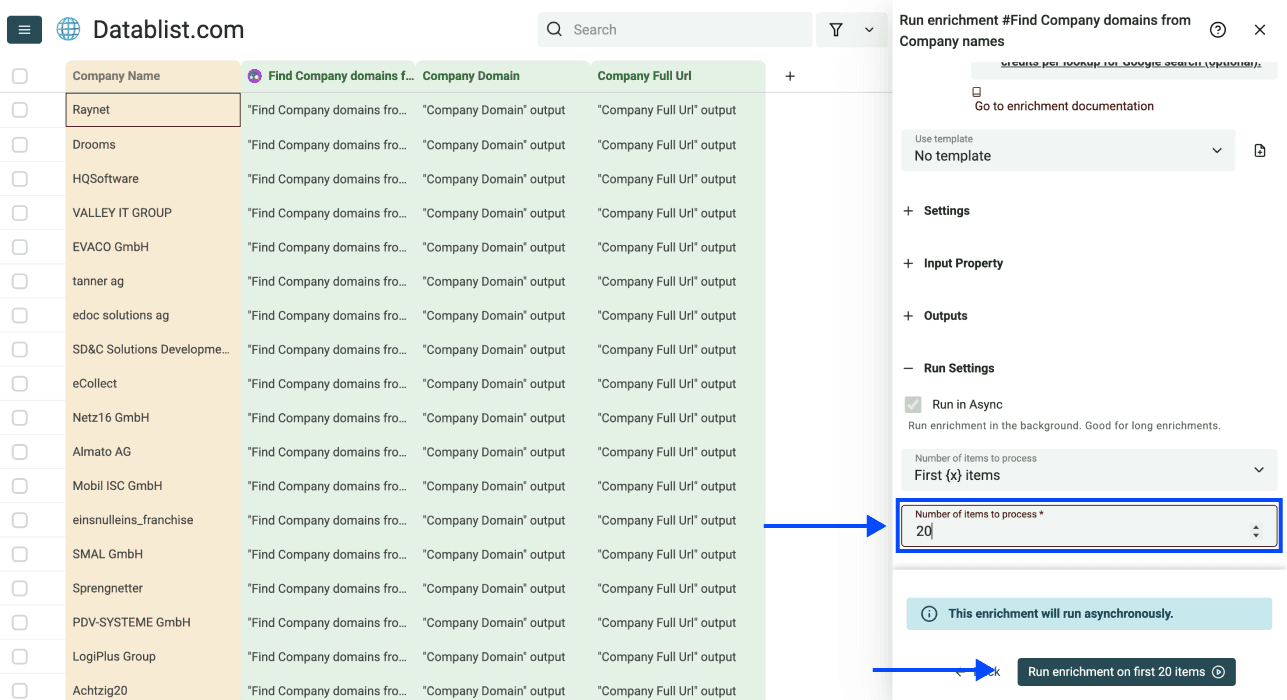This screenshot has height=700, width=1287.
Task: Open the Number of items to process dropdown
Action: tap(1089, 470)
